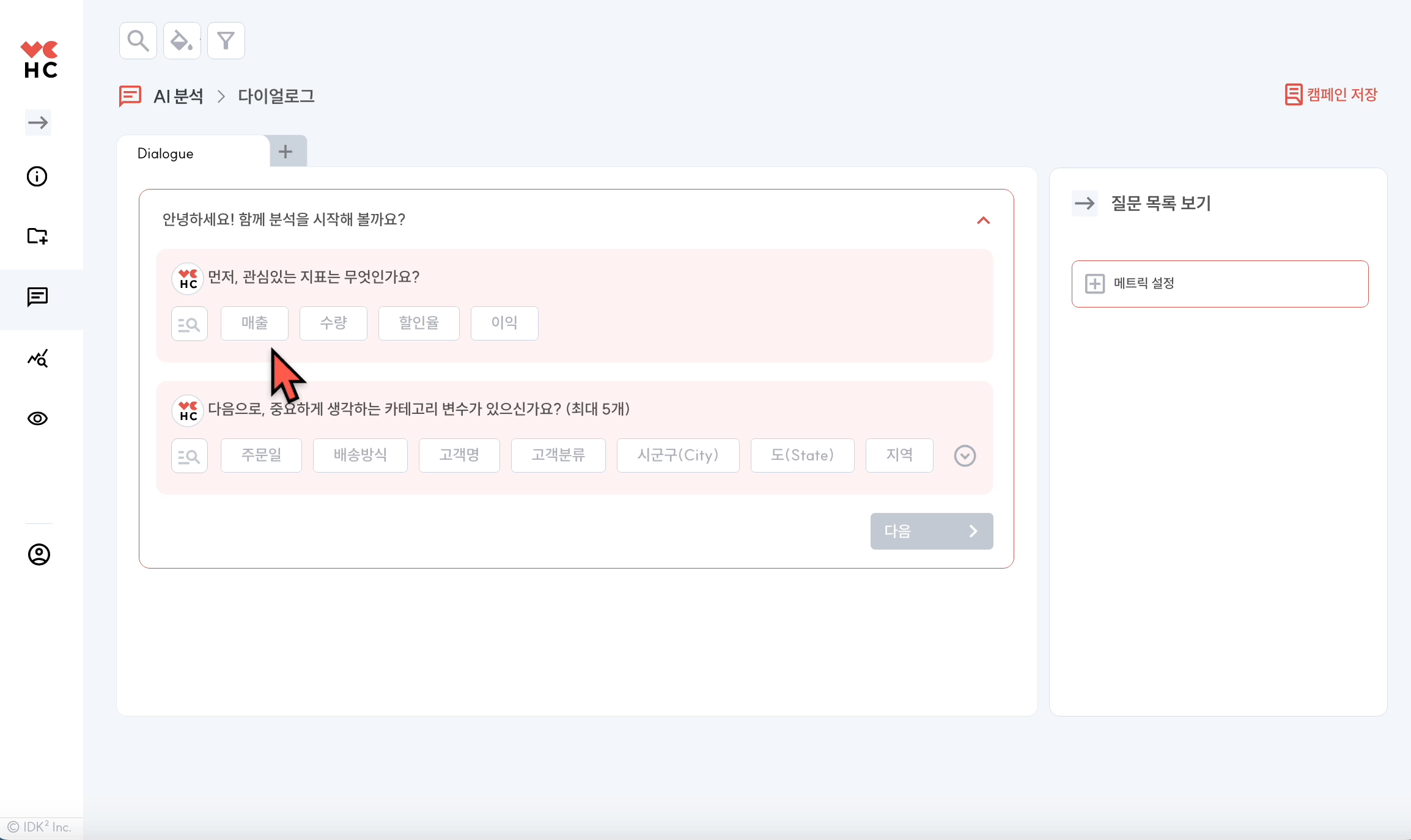Select the 고객분류 category chip

pos(558,455)
